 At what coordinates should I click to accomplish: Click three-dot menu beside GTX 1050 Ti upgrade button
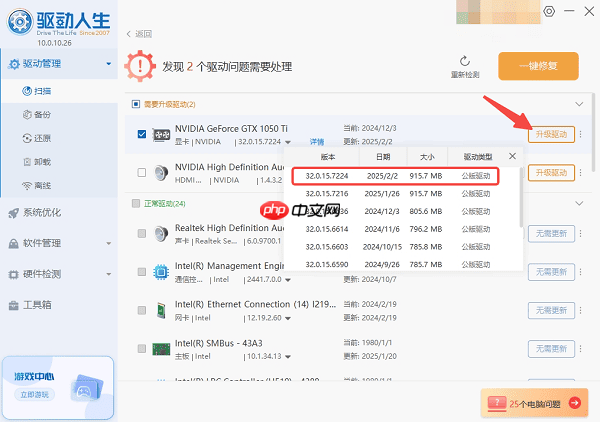click(x=584, y=134)
